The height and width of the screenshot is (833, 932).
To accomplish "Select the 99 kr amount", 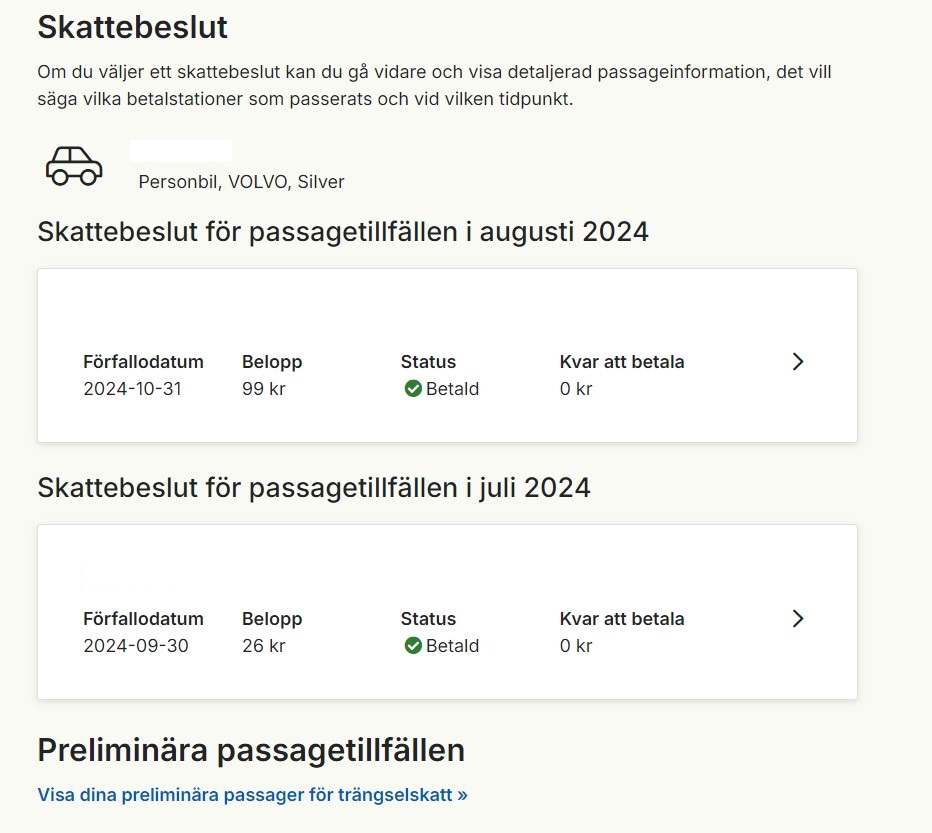I will pos(263,389).
